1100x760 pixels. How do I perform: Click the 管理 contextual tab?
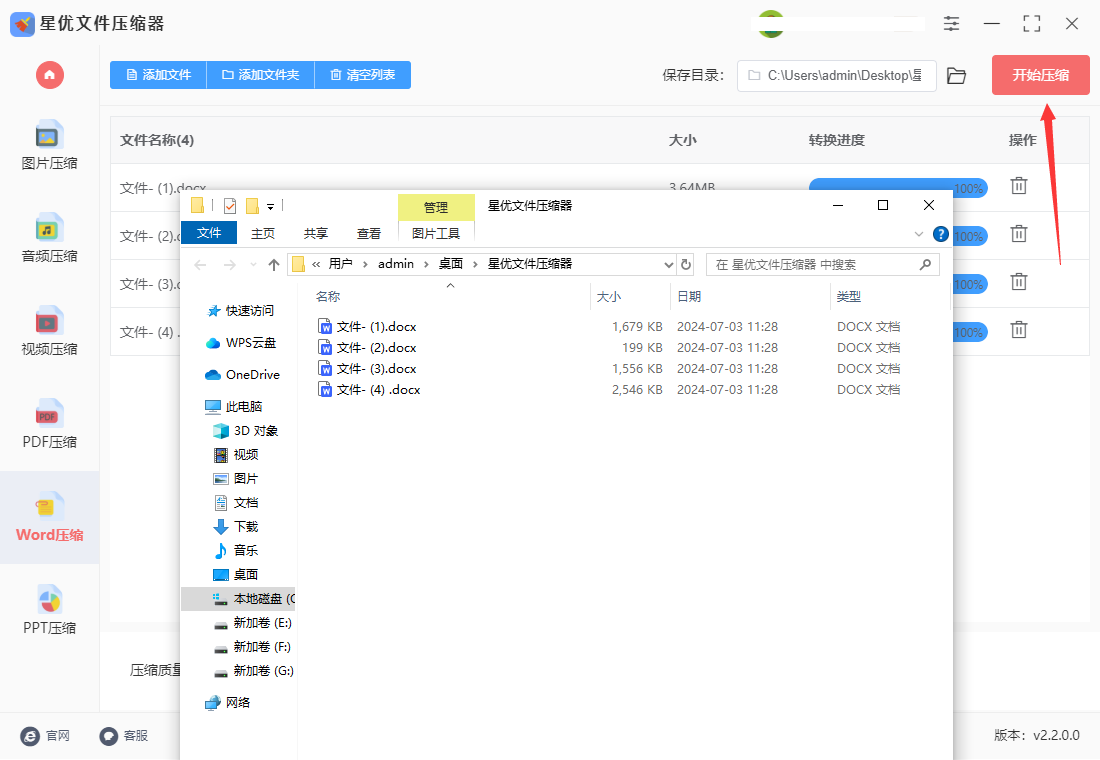(x=436, y=208)
